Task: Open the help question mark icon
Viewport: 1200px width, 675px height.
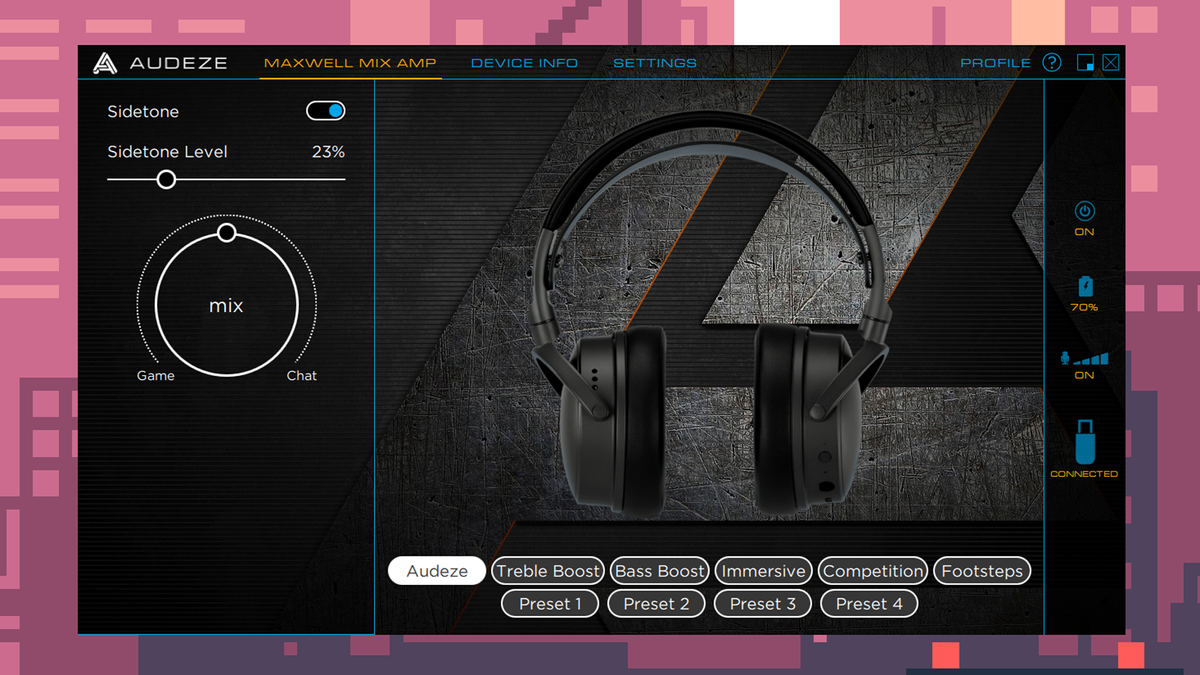Action: click(x=1051, y=62)
